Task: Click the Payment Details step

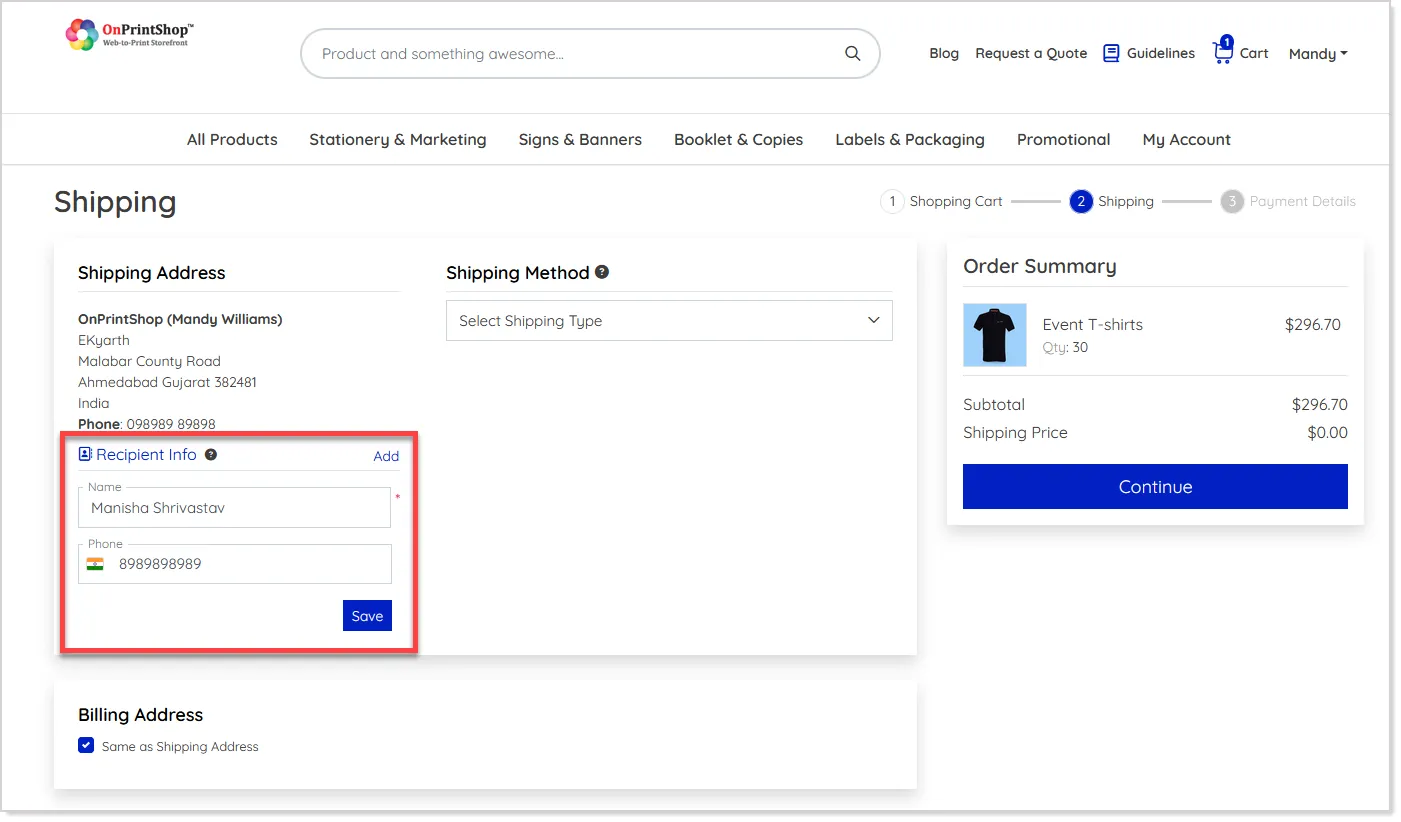Action: pos(1288,202)
